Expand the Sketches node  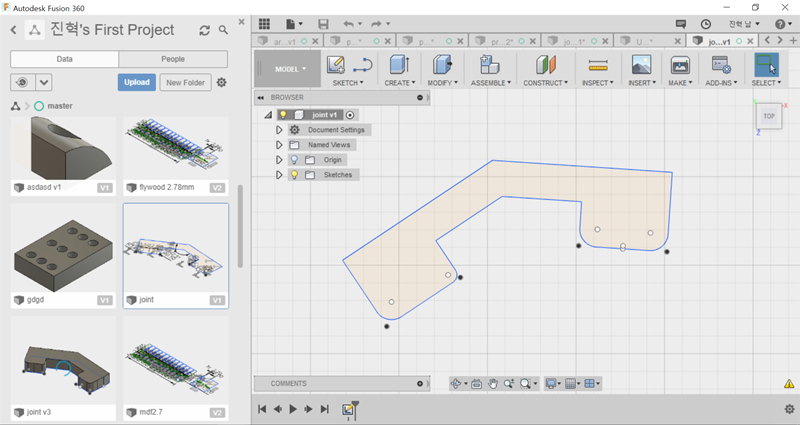tap(279, 174)
